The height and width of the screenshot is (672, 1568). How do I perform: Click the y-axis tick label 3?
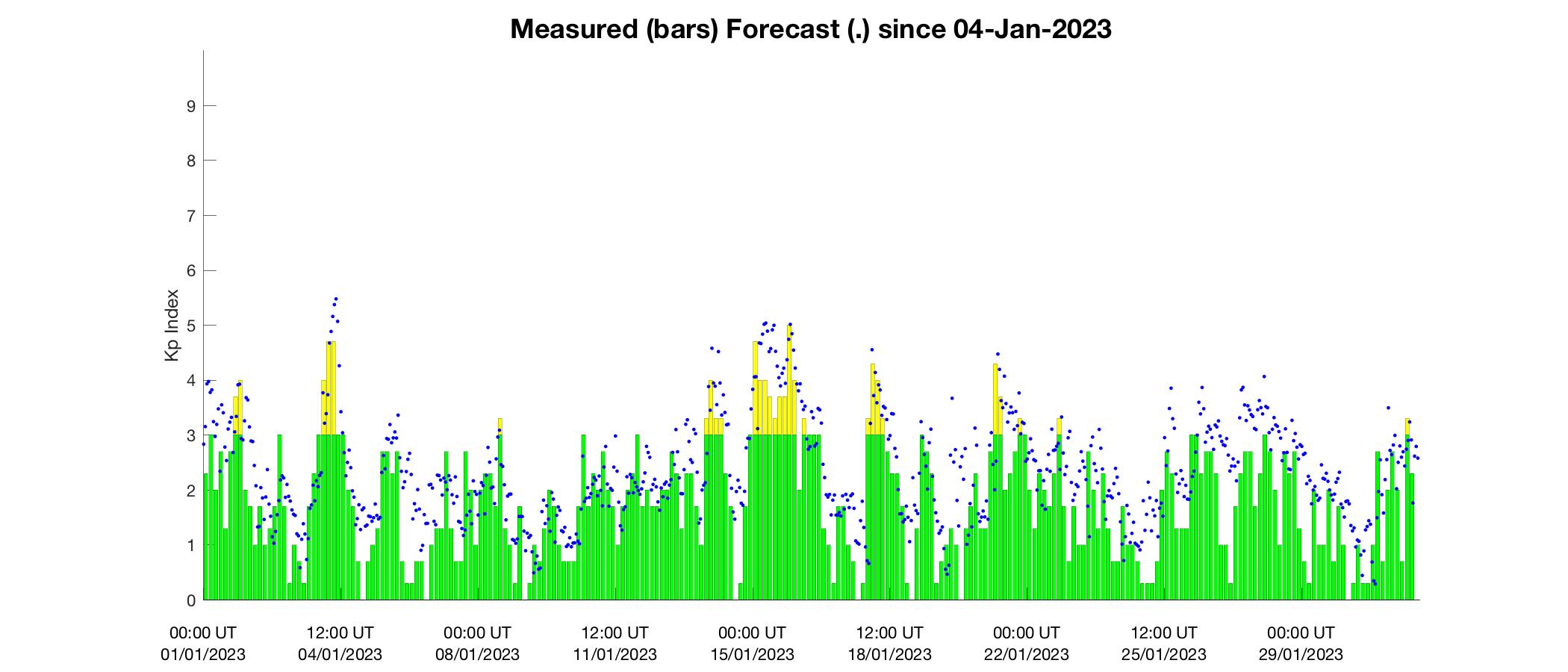191,435
